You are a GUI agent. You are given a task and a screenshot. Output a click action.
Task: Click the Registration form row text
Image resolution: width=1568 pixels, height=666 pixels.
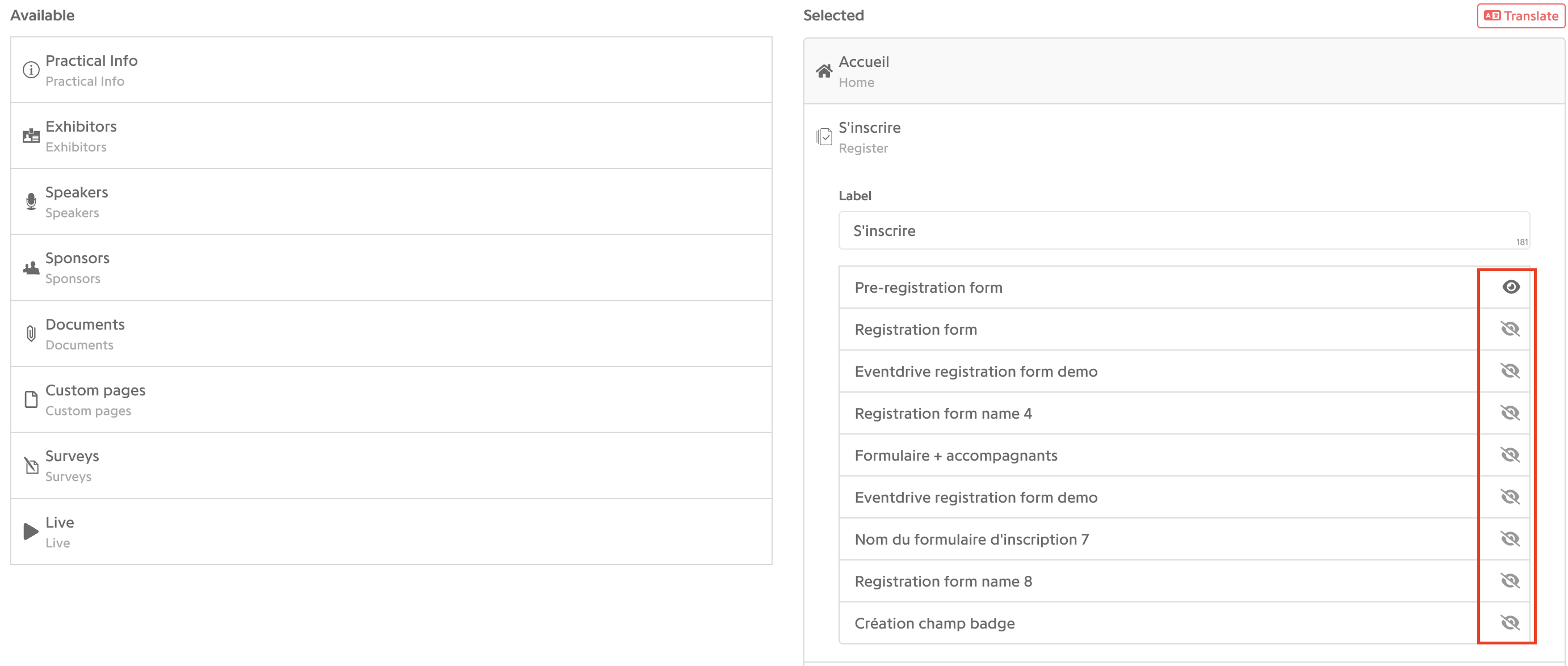916,329
